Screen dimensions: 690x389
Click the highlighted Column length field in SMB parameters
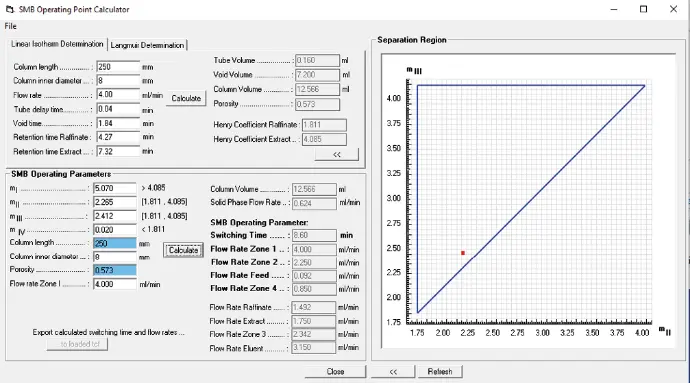pos(114,243)
